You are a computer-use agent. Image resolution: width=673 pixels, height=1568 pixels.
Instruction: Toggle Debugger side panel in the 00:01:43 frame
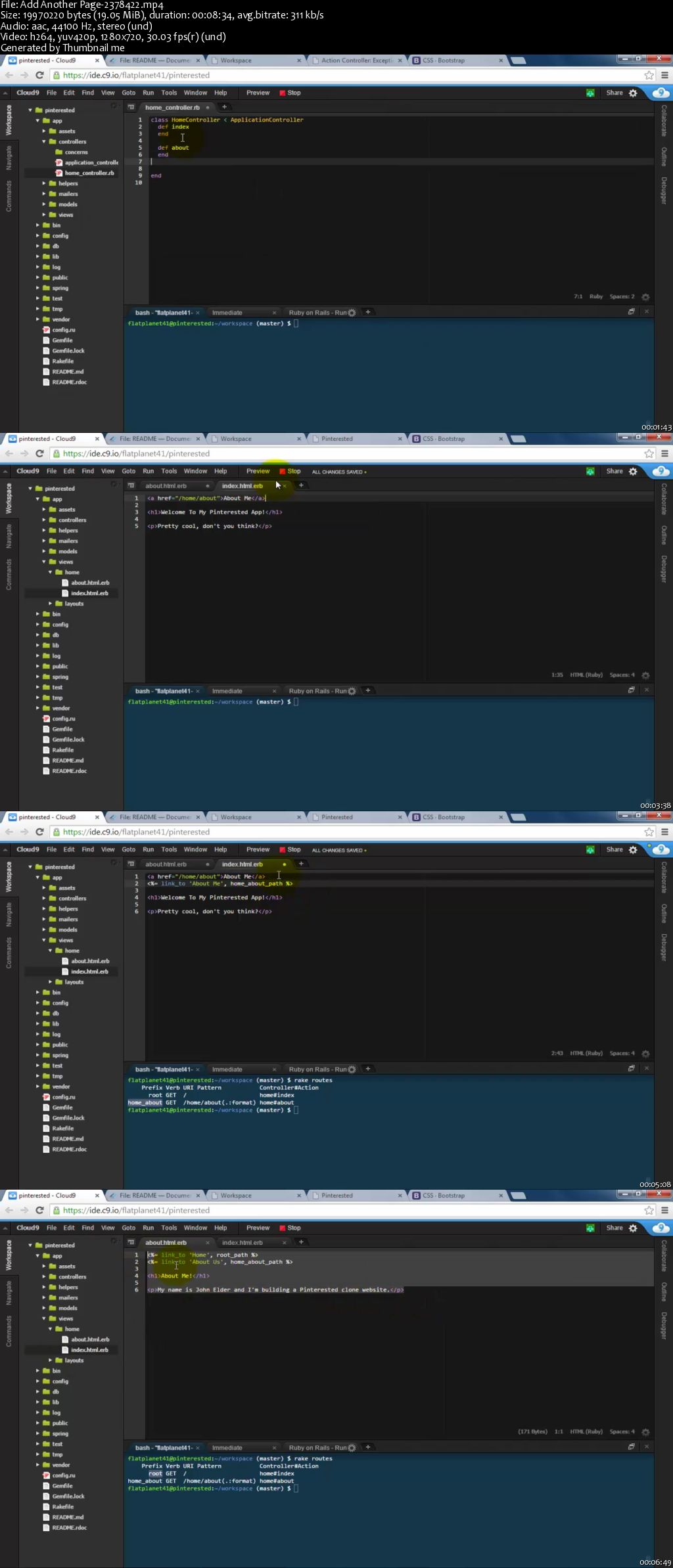pos(664,190)
